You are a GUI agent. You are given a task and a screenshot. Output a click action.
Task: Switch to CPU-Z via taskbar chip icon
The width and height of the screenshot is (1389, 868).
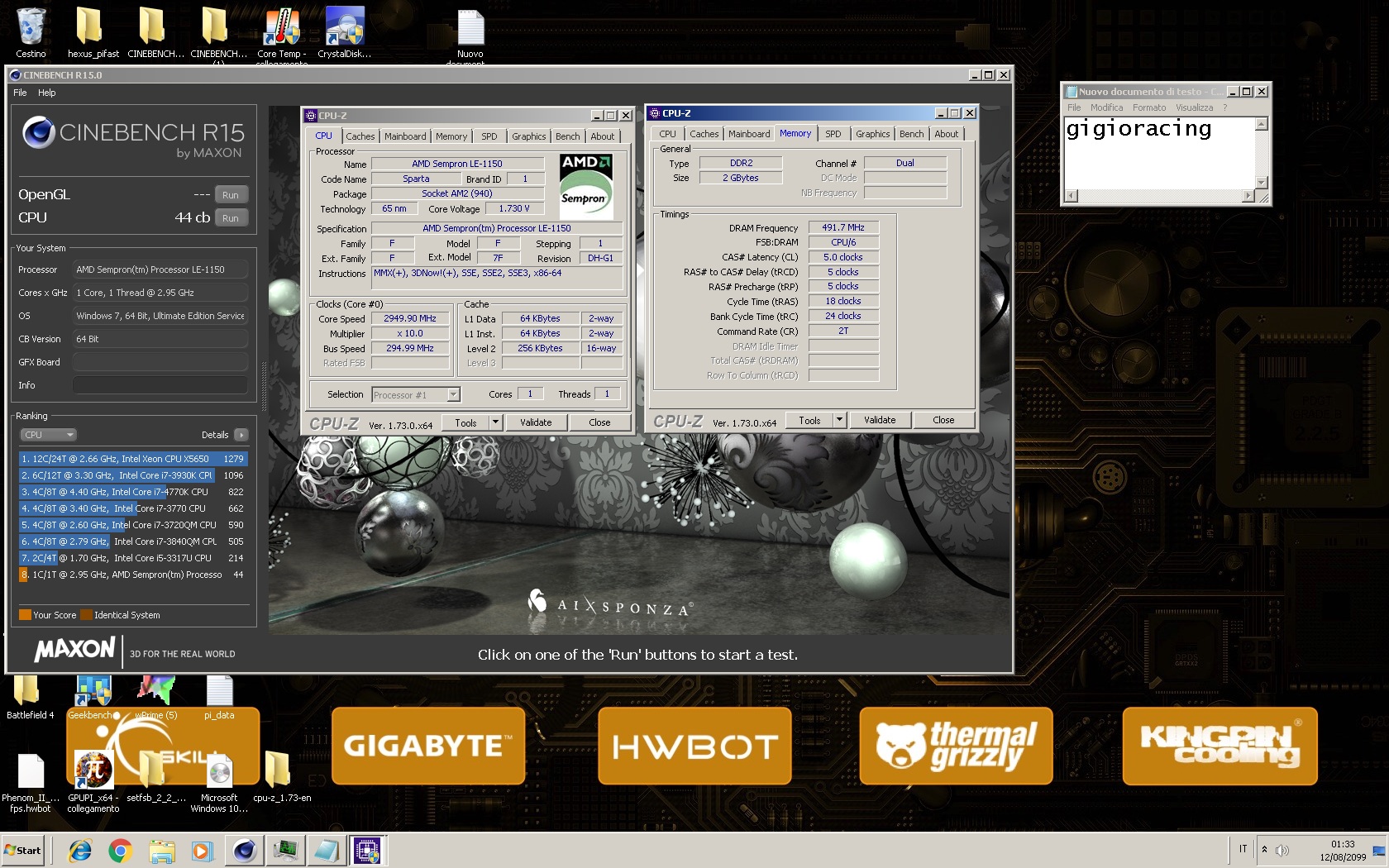coord(366,850)
